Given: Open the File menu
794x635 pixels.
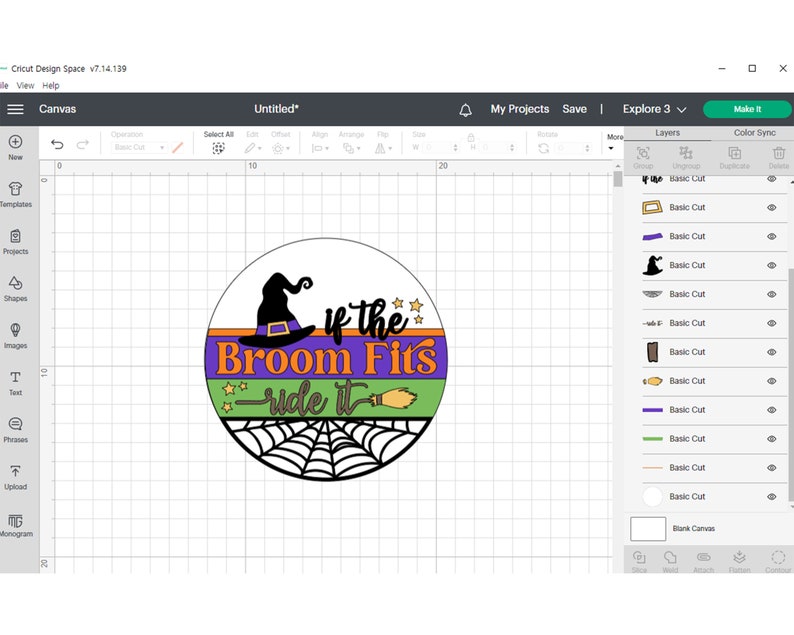Looking at the screenshot, I should (4, 86).
